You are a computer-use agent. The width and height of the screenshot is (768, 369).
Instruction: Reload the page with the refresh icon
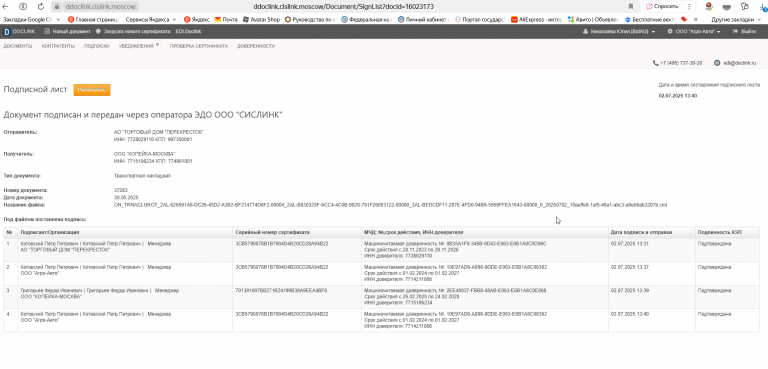tap(40, 6)
